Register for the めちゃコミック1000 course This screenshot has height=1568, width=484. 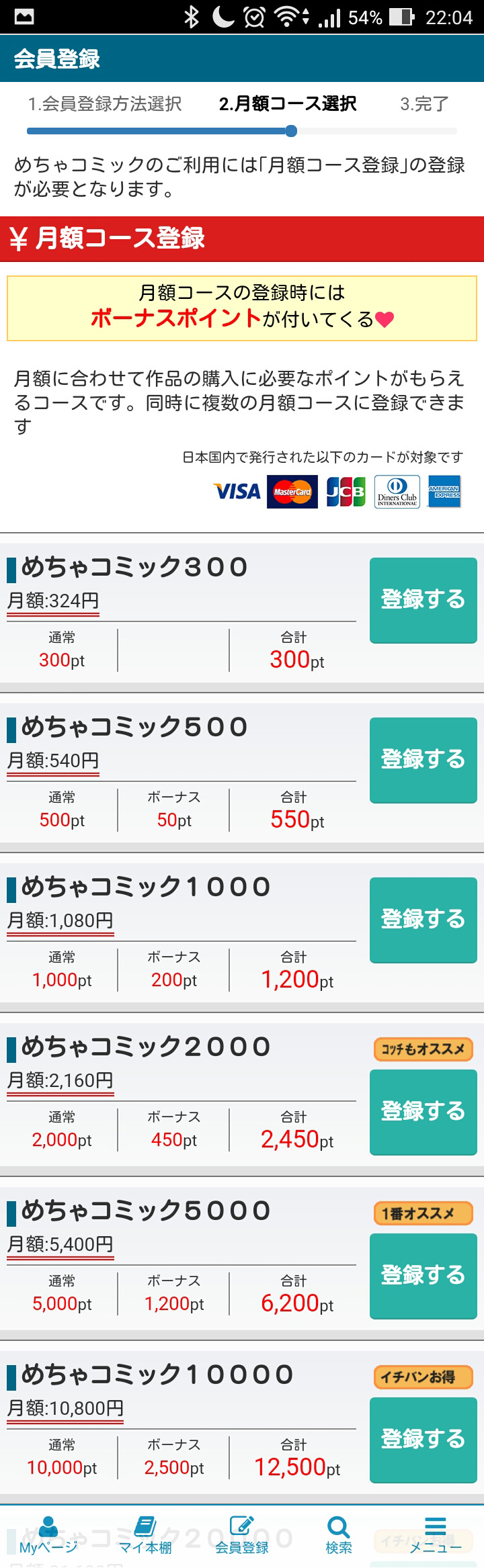[x=424, y=920]
